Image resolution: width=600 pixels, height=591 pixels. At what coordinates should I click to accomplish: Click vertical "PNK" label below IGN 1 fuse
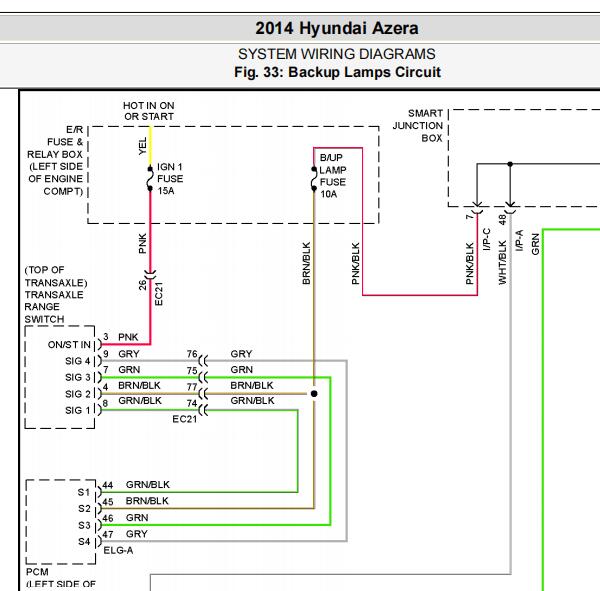pyautogui.click(x=142, y=243)
